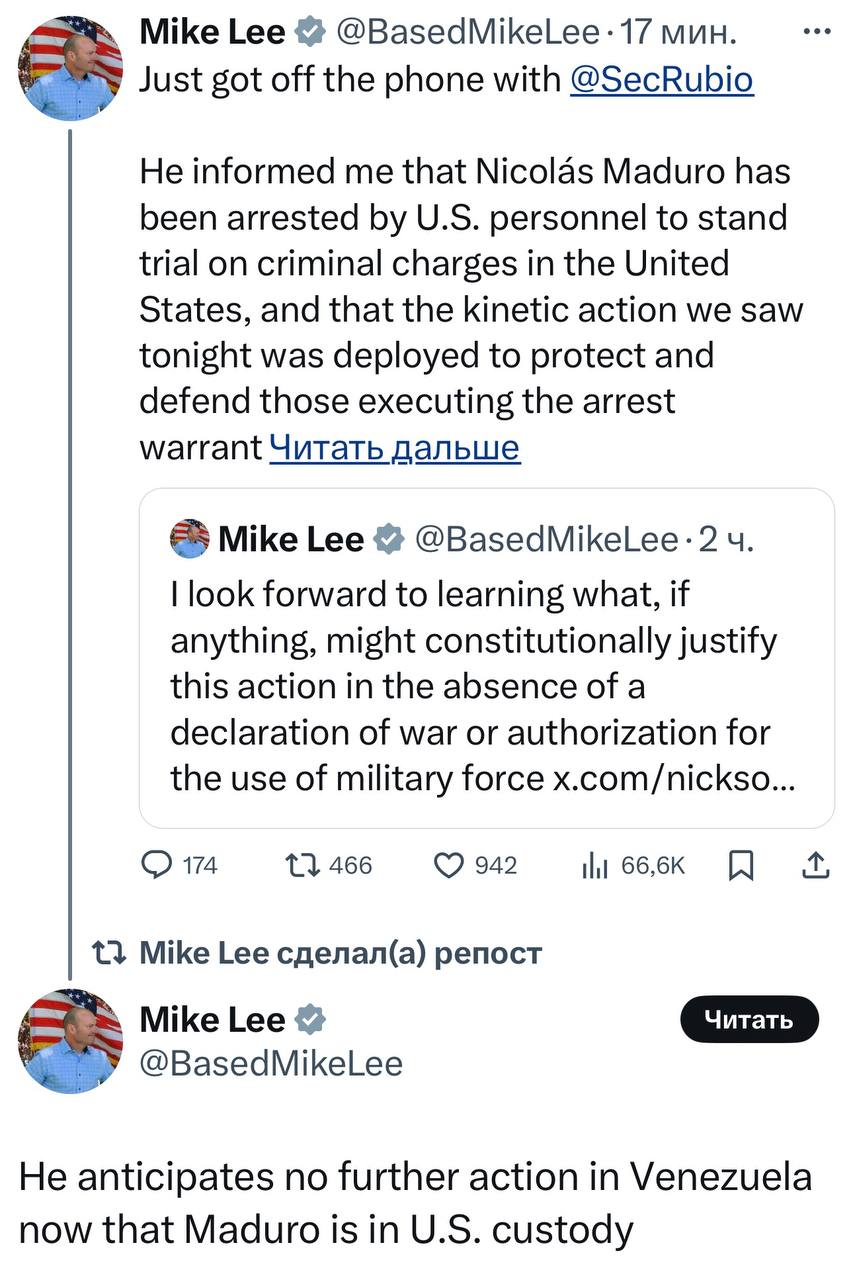This screenshot has width=853, height=1280.
Task: Bookmark the tweet
Action: 741,865
